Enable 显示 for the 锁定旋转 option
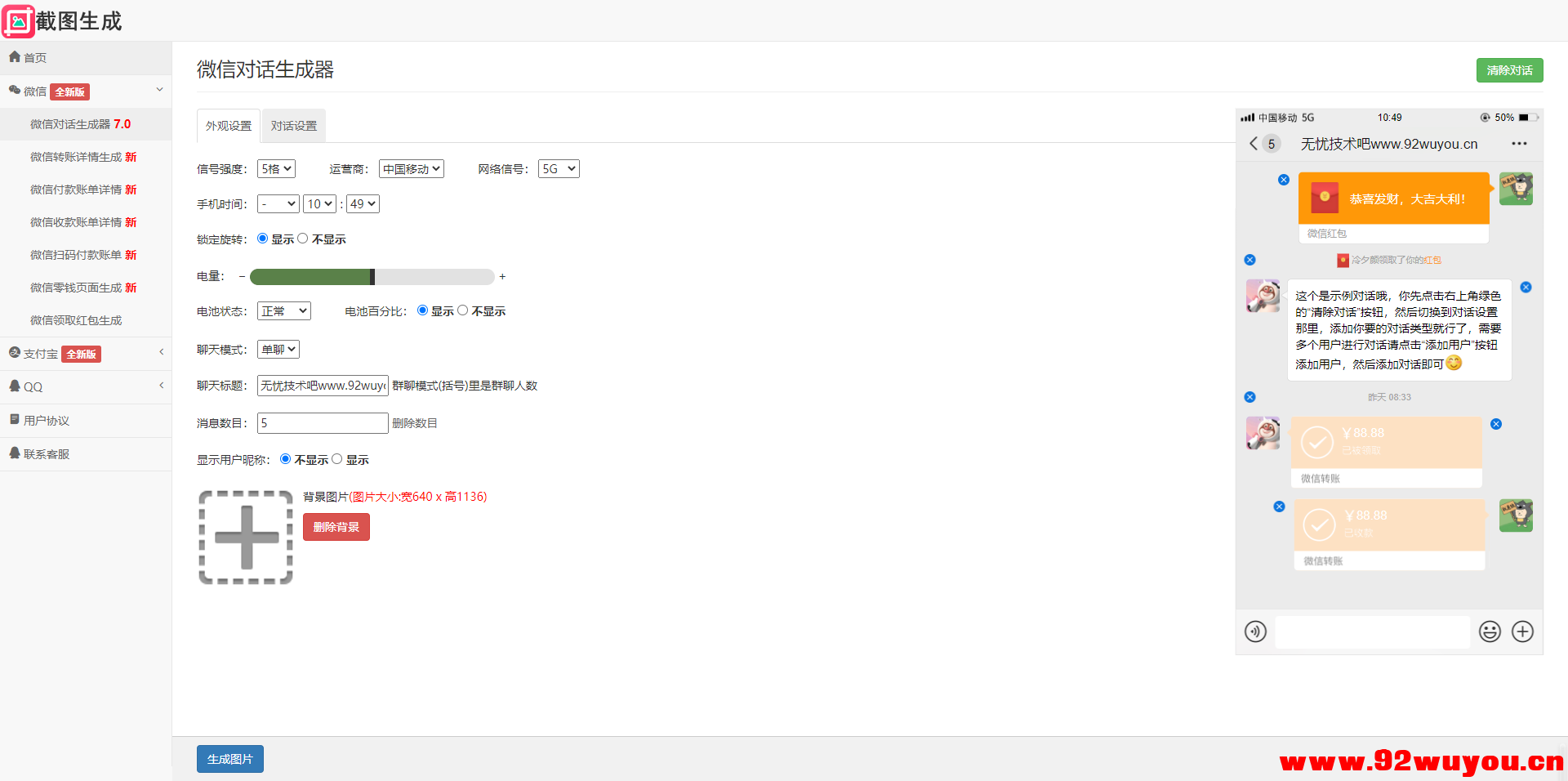Image resolution: width=1568 pixels, height=781 pixels. pyautogui.click(x=262, y=238)
